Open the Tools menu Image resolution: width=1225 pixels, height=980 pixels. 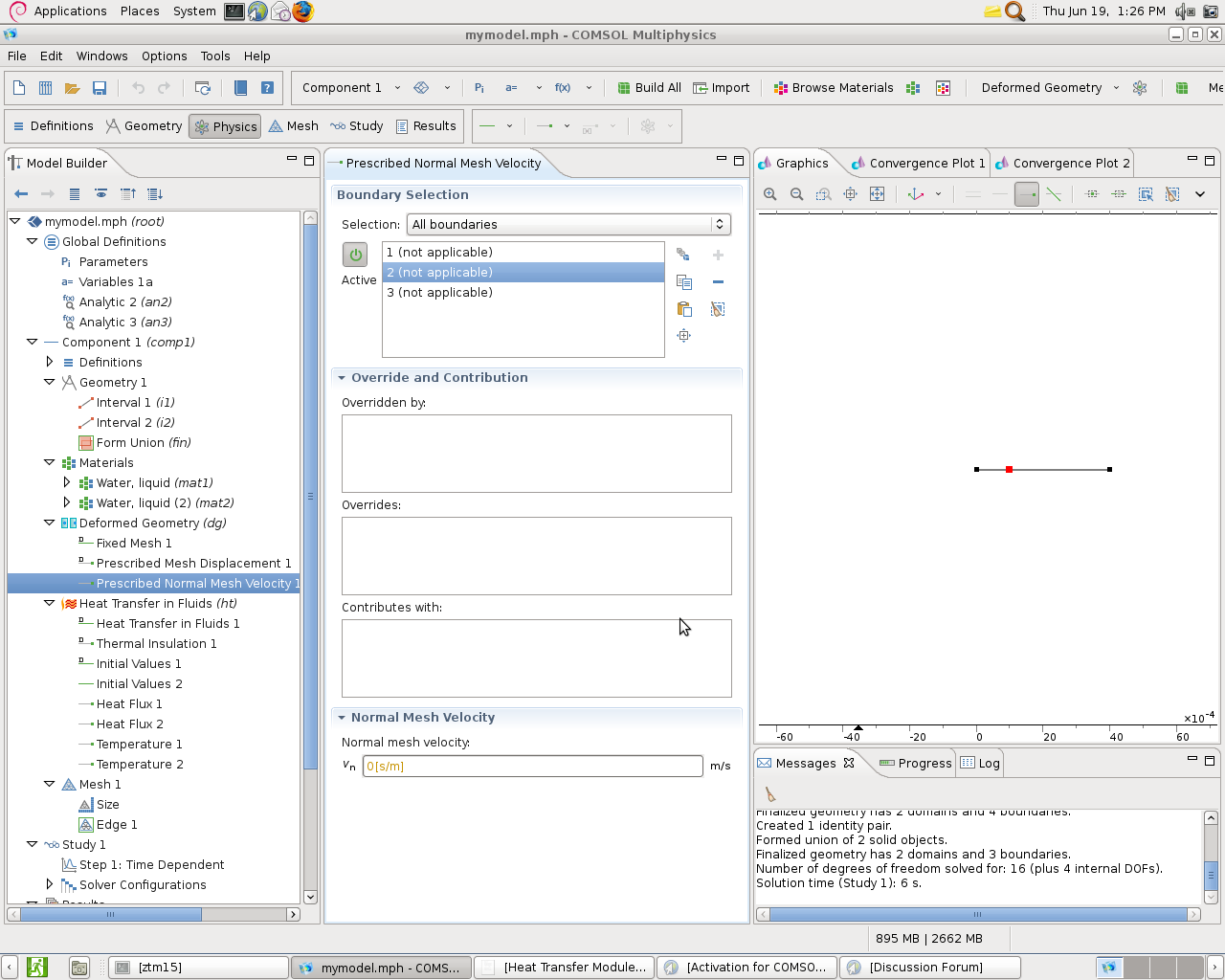coord(215,56)
